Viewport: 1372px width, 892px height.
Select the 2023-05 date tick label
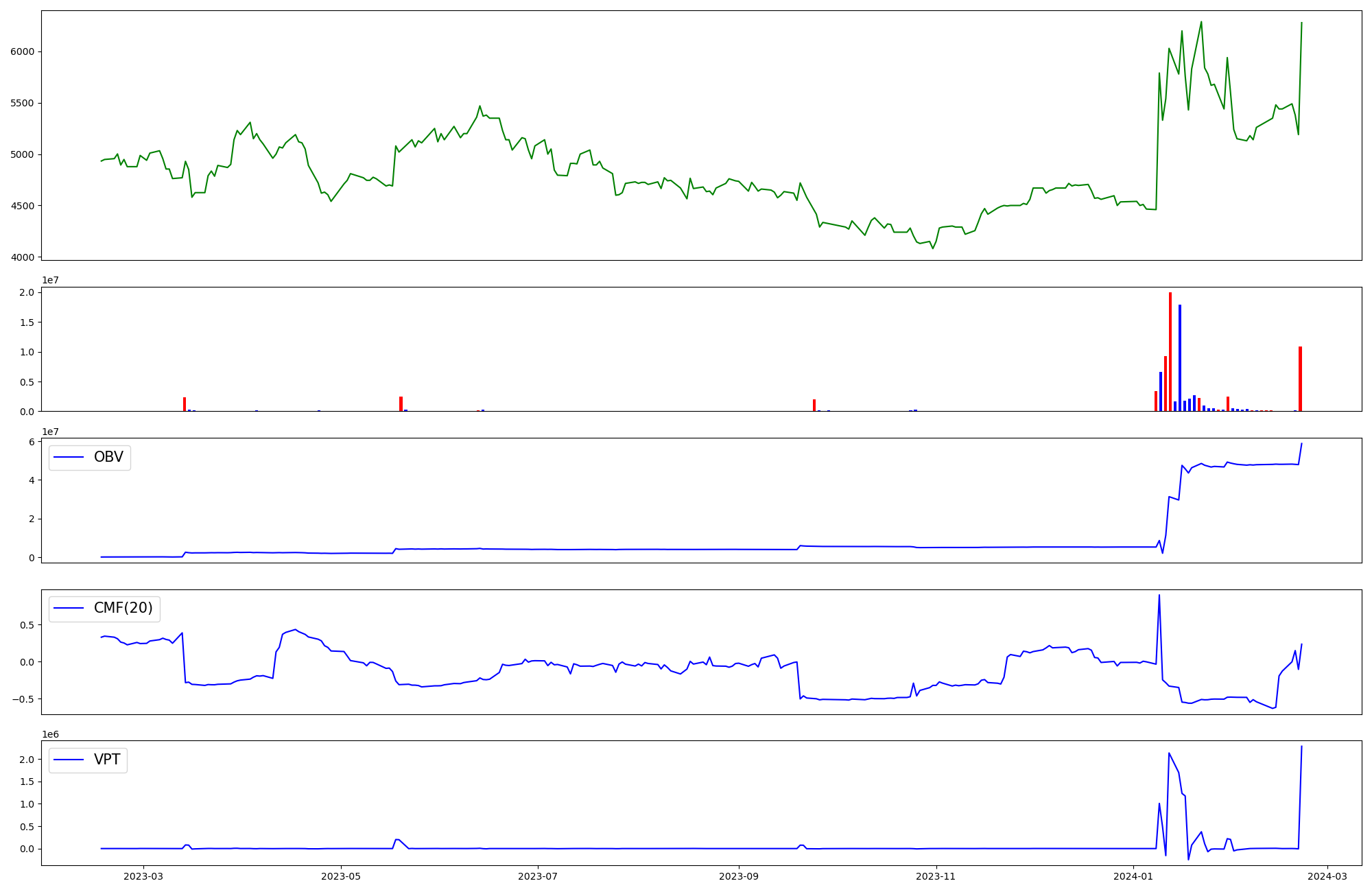[x=340, y=876]
